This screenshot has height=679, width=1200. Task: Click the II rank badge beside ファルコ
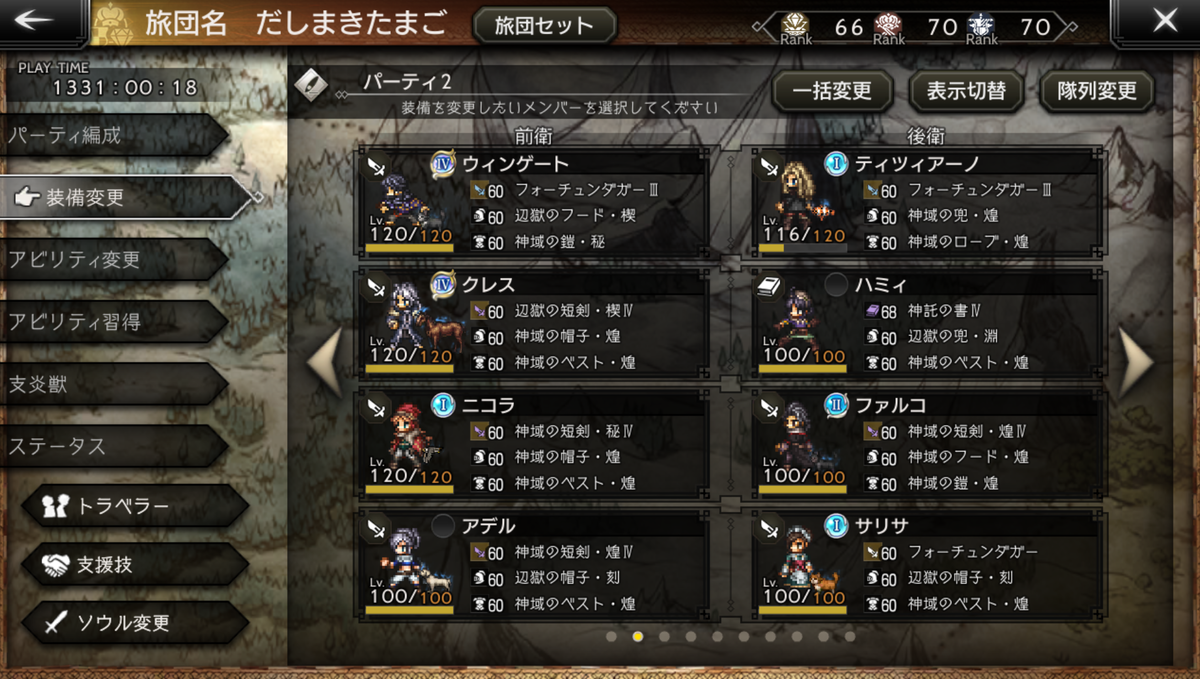pos(837,405)
